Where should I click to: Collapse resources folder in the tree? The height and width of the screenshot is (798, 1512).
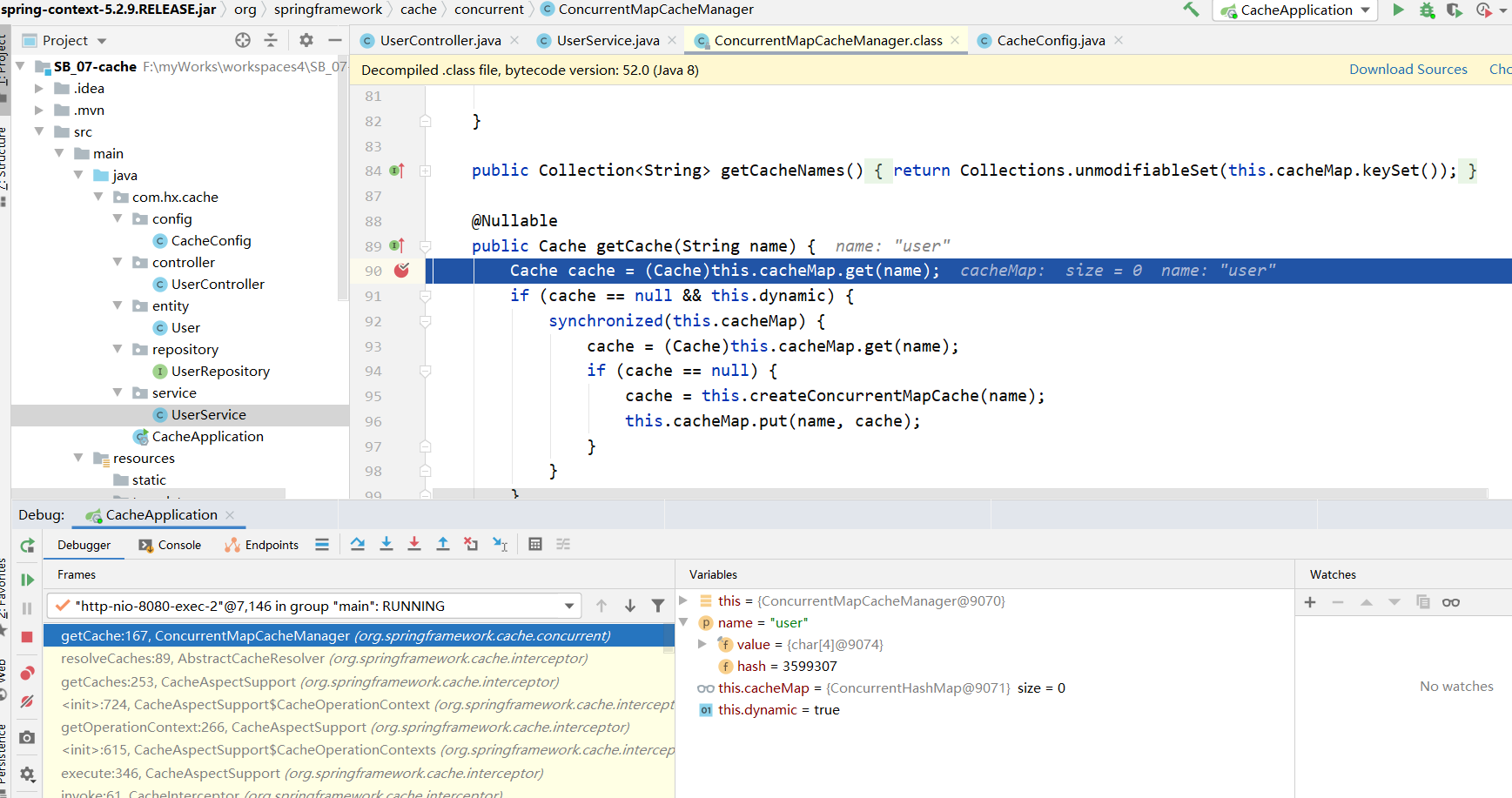pos(77,458)
